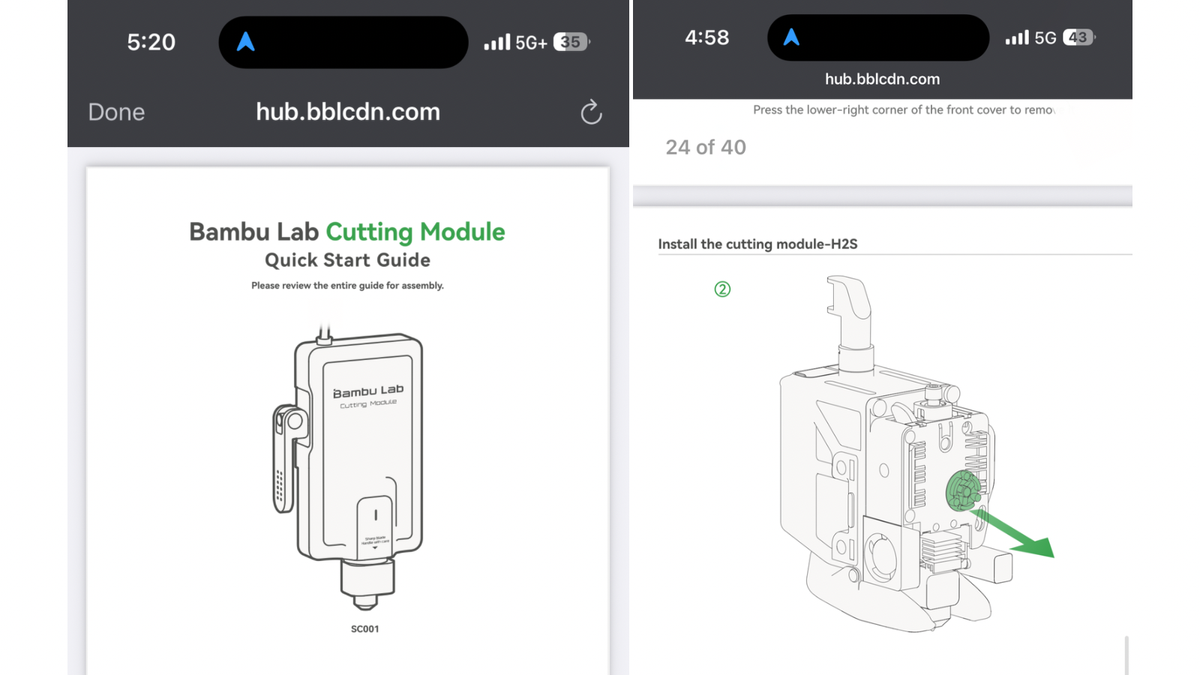The image size is (1200, 675).
Task: Open the hub.bblcdn.com address bar
Action: click(347, 112)
